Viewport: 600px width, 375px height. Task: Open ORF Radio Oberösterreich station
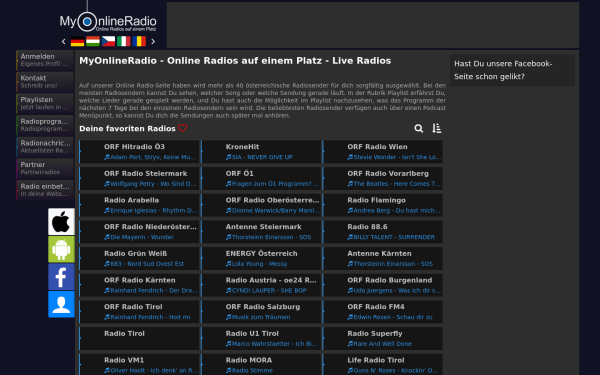click(x=261, y=205)
